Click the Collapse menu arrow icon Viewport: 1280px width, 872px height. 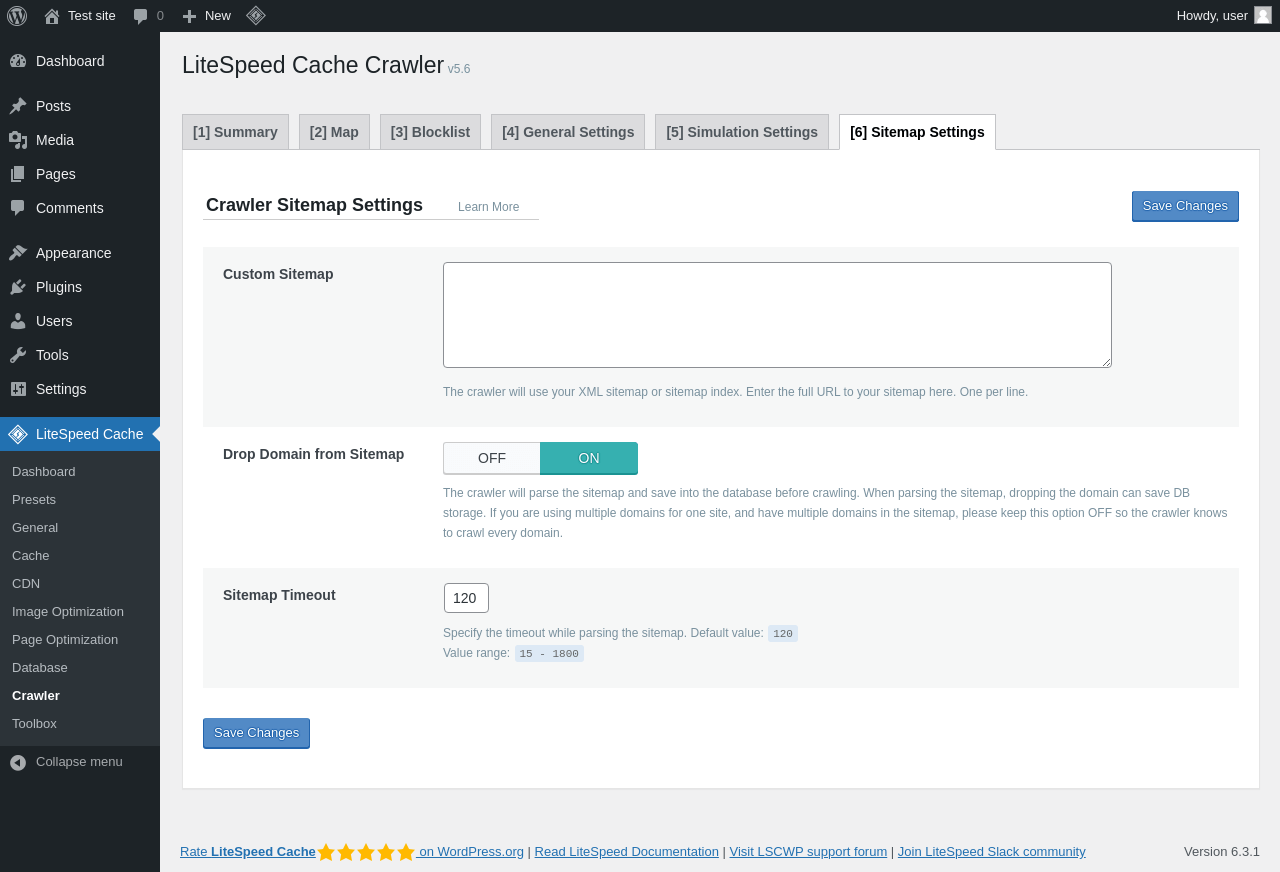(x=18, y=762)
